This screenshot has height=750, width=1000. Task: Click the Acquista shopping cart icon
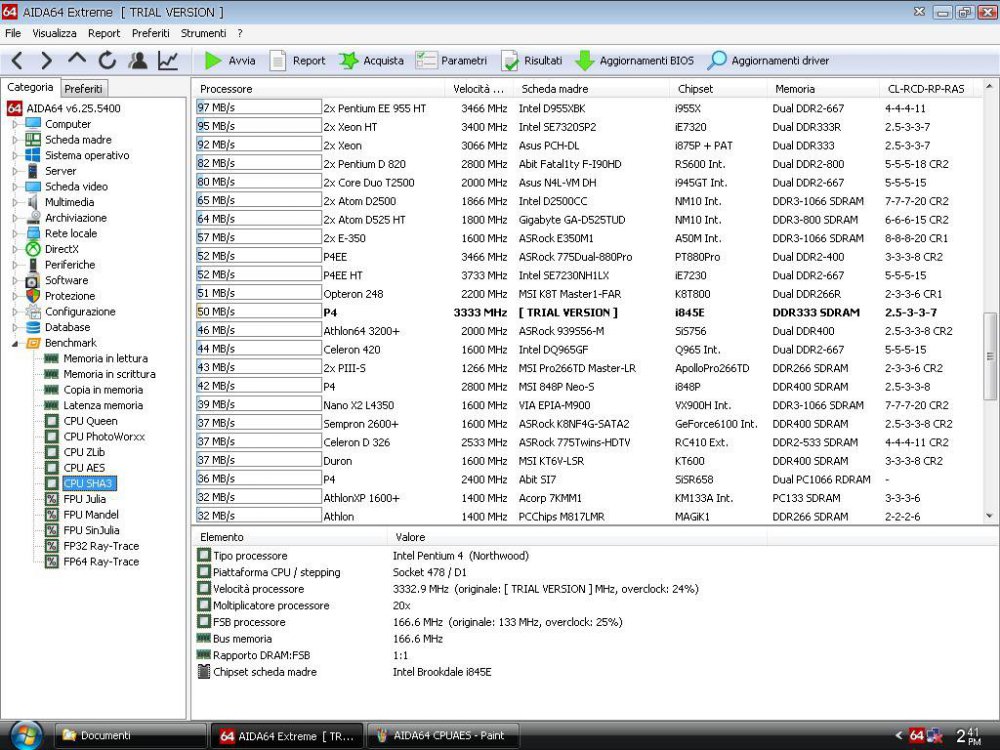click(x=349, y=60)
